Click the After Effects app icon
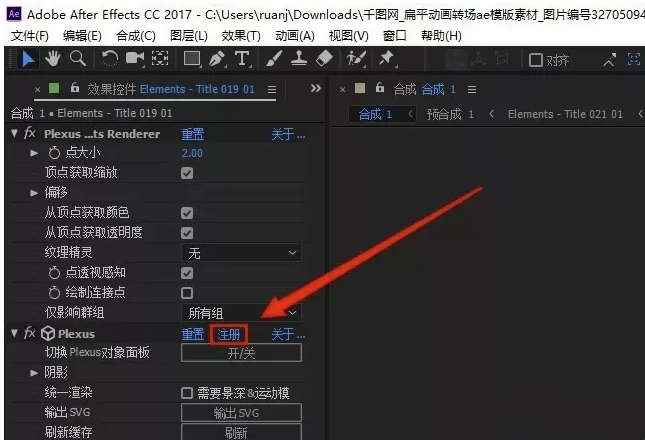The image size is (645, 440). tap(14, 14)
